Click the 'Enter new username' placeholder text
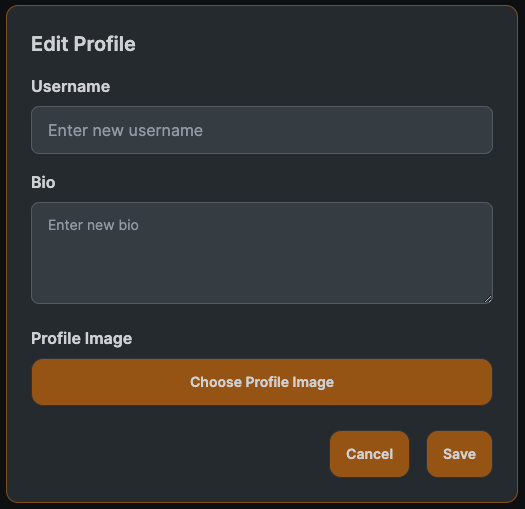Screen dimensions: 525x509 (126, 130)
